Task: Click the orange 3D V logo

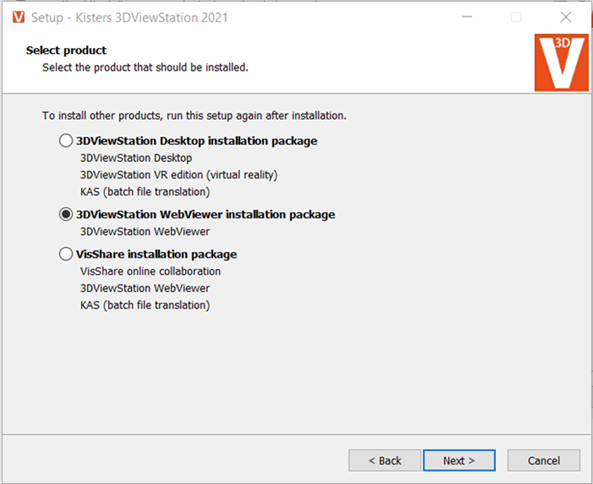Action: coord(561,62)
